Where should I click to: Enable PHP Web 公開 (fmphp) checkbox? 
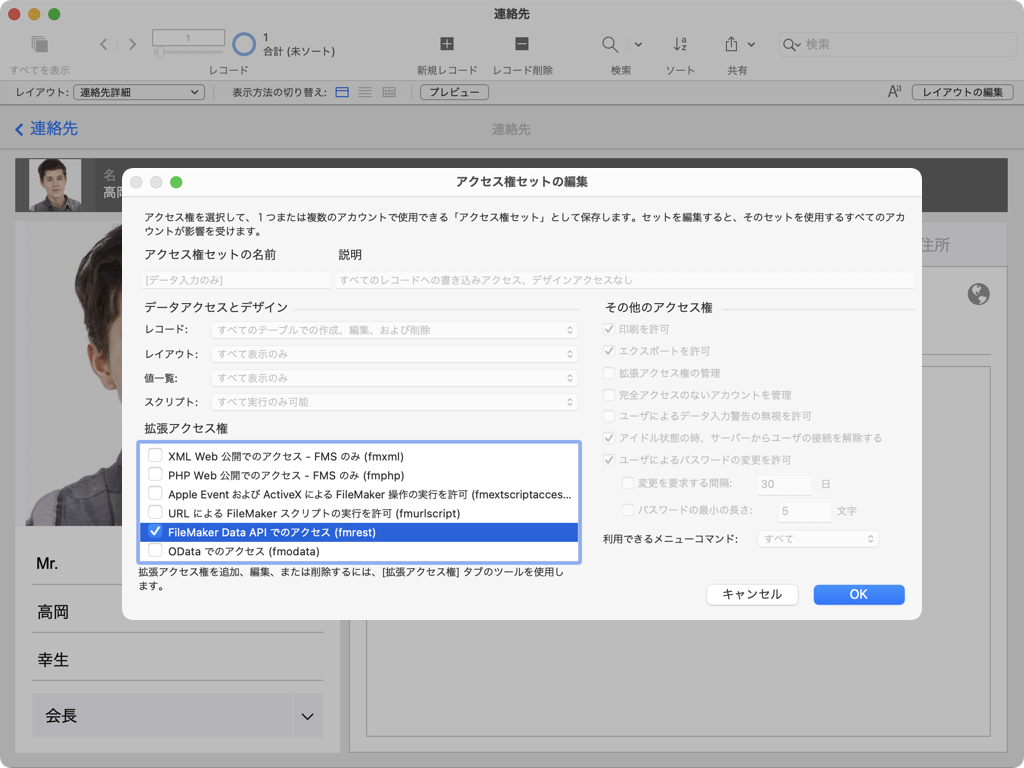(x=155, y=474)
